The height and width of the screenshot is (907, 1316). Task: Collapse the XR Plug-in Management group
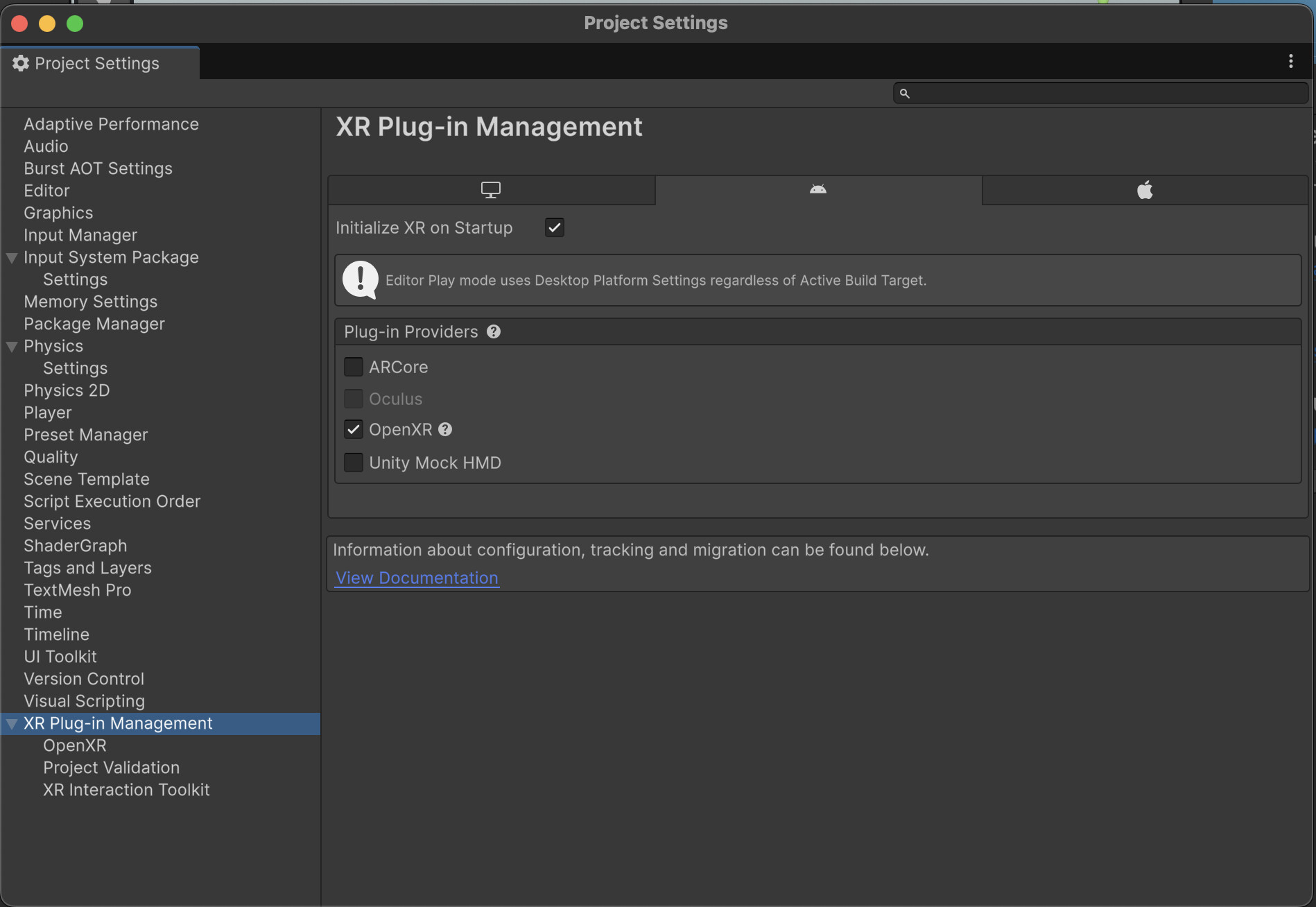(12, 724)
